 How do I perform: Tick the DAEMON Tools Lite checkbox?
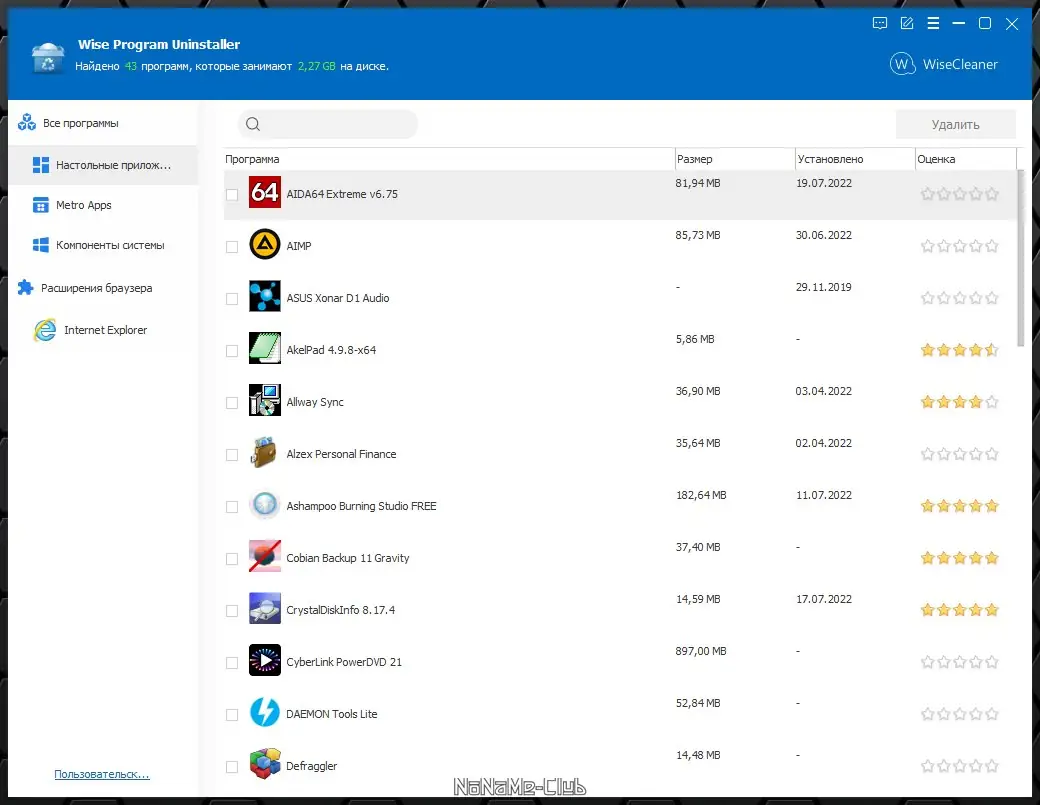tap(231, 715)
